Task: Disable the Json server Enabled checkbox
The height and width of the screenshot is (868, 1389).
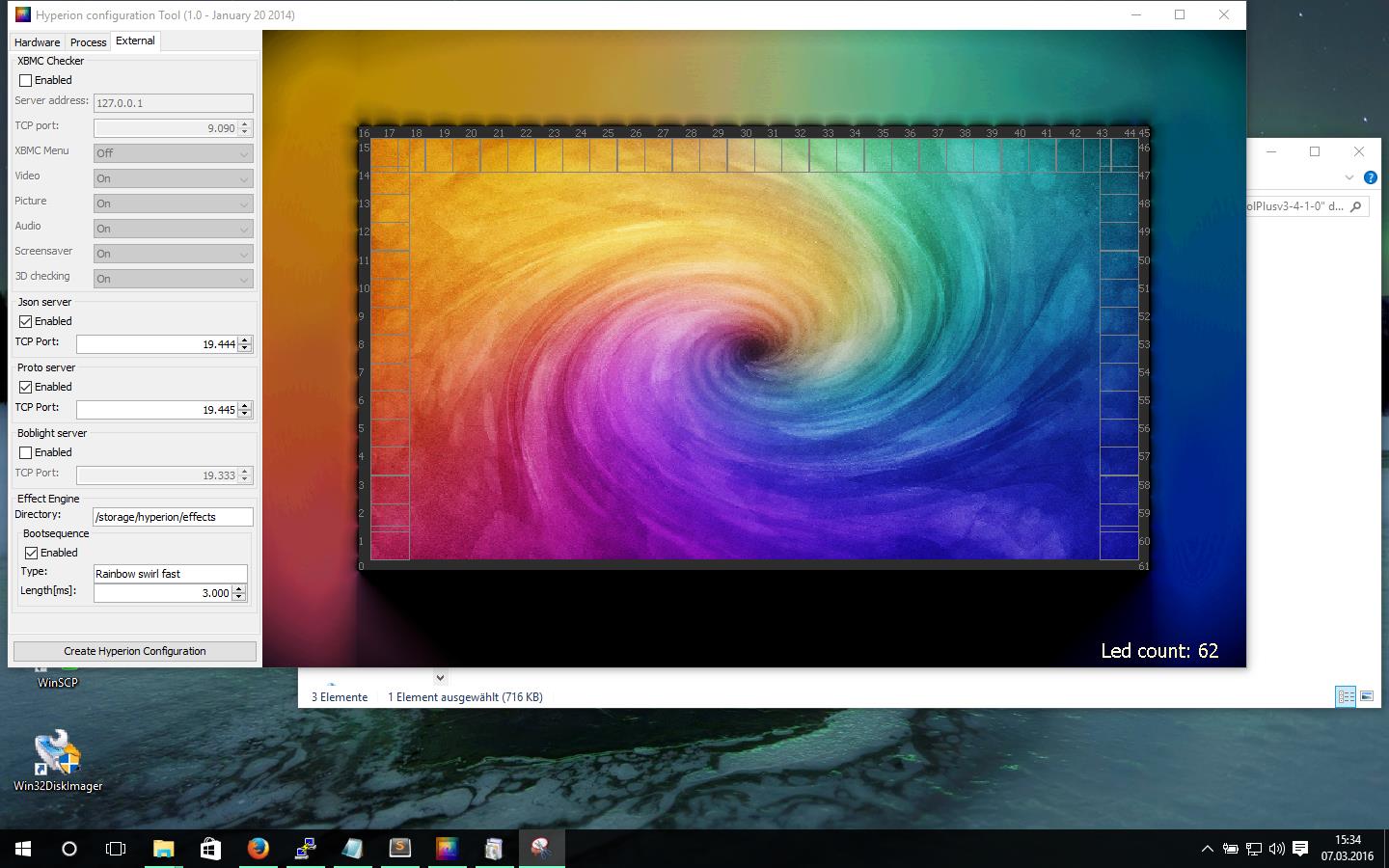Action: click(x=26, y=322)
